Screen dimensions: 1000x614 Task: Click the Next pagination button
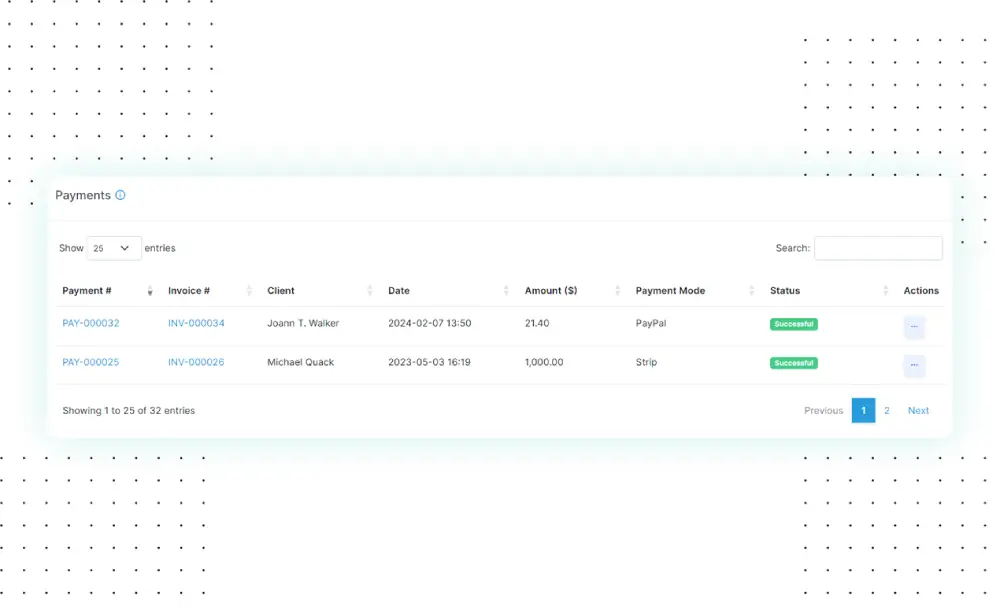tap(918, 410)
